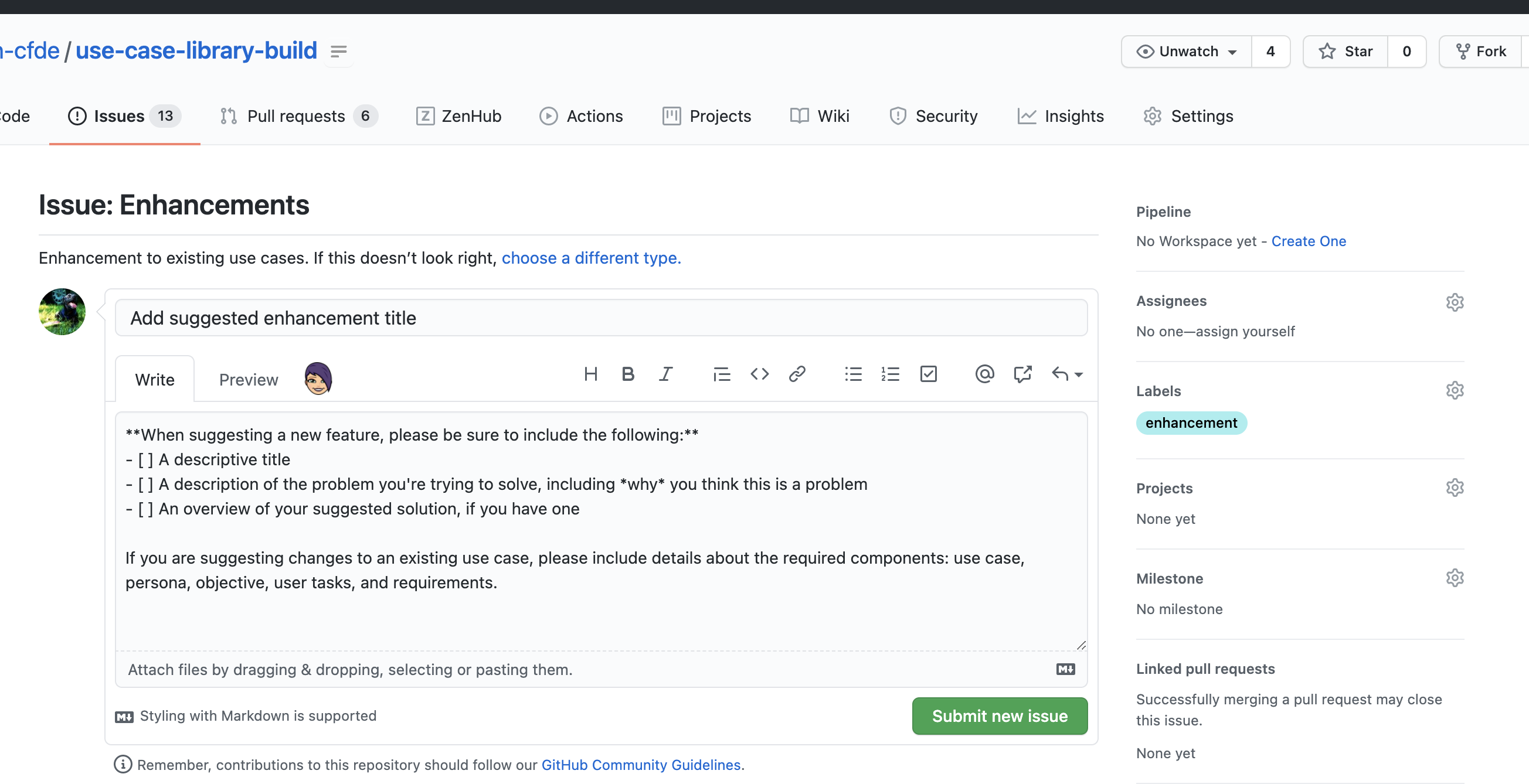Submit new issue

(x=1000, y=716)
